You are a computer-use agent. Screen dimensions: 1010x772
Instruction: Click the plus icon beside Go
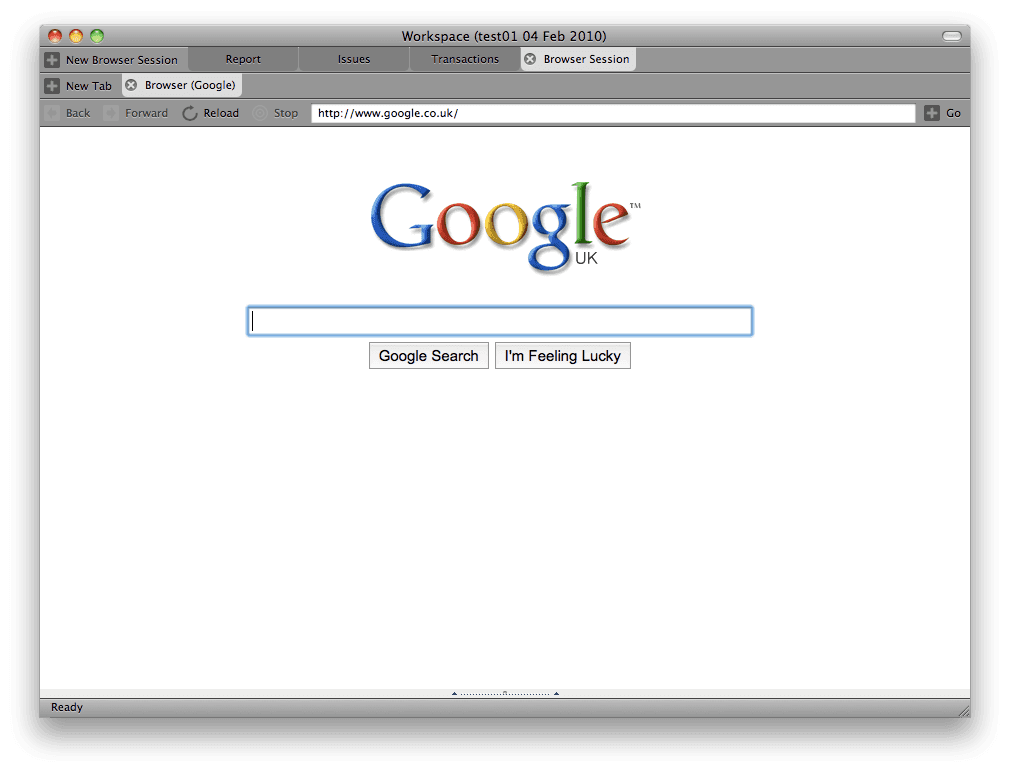coord(931,113)
